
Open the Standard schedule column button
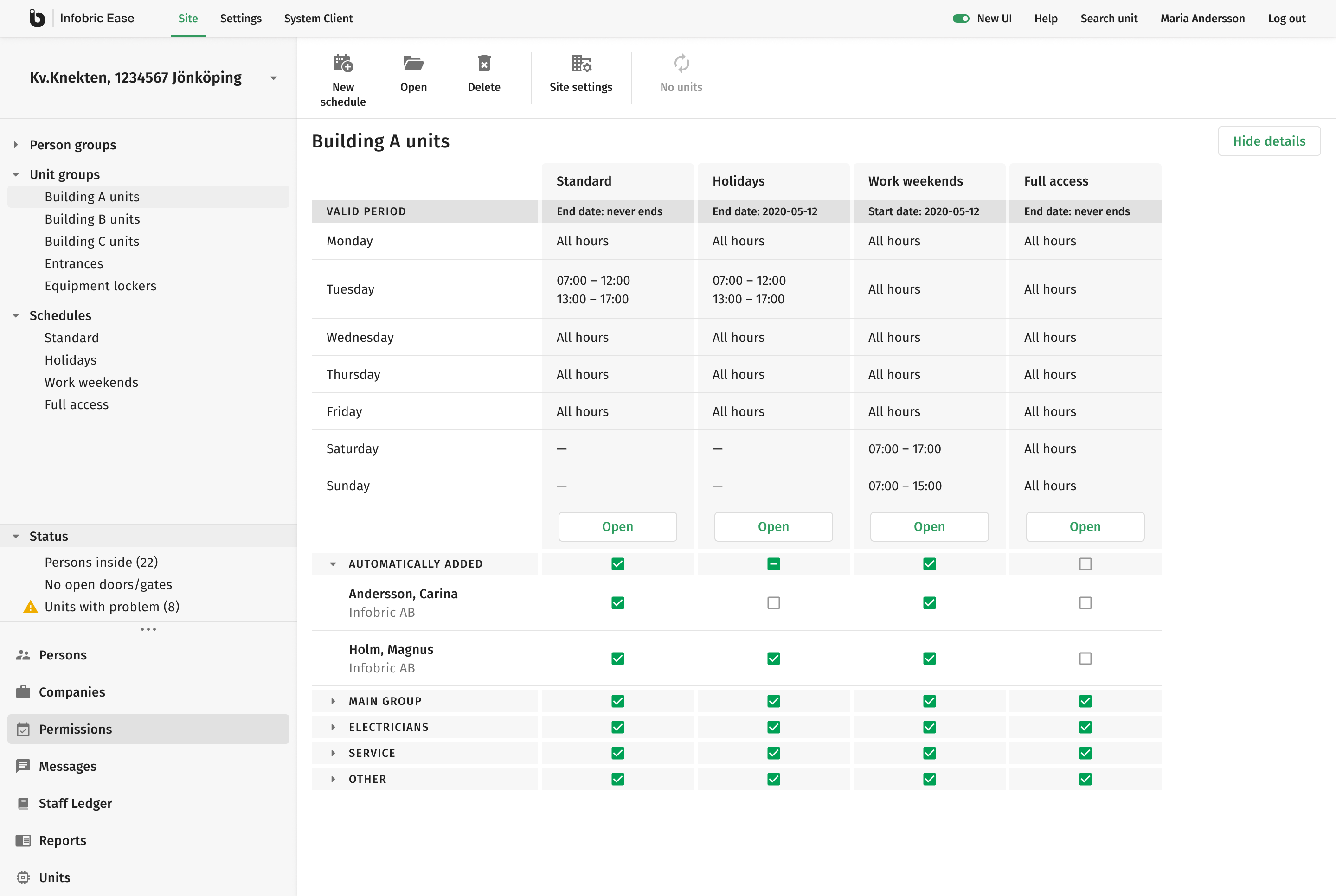tap(618, 526)
